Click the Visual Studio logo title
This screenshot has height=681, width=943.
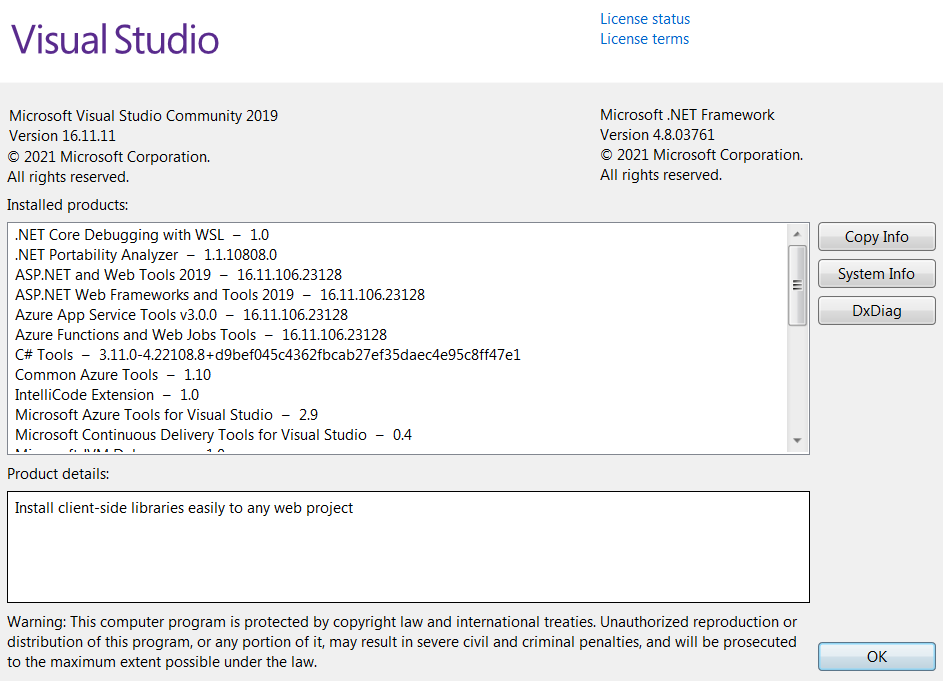click(115, 39)
